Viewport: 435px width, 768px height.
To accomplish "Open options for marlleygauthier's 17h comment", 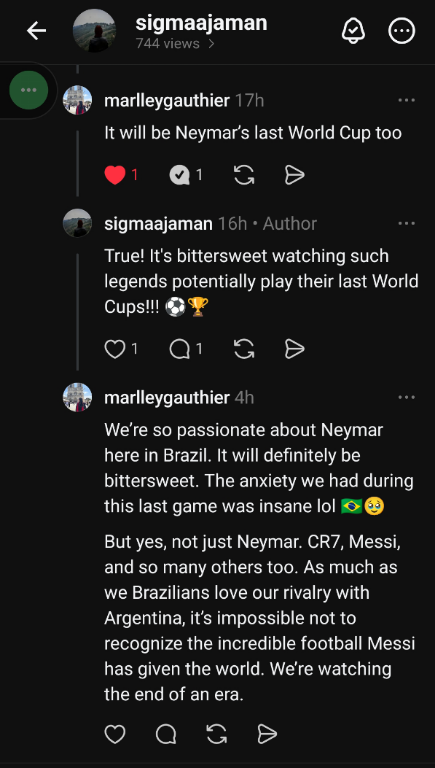I will (407, 100).
